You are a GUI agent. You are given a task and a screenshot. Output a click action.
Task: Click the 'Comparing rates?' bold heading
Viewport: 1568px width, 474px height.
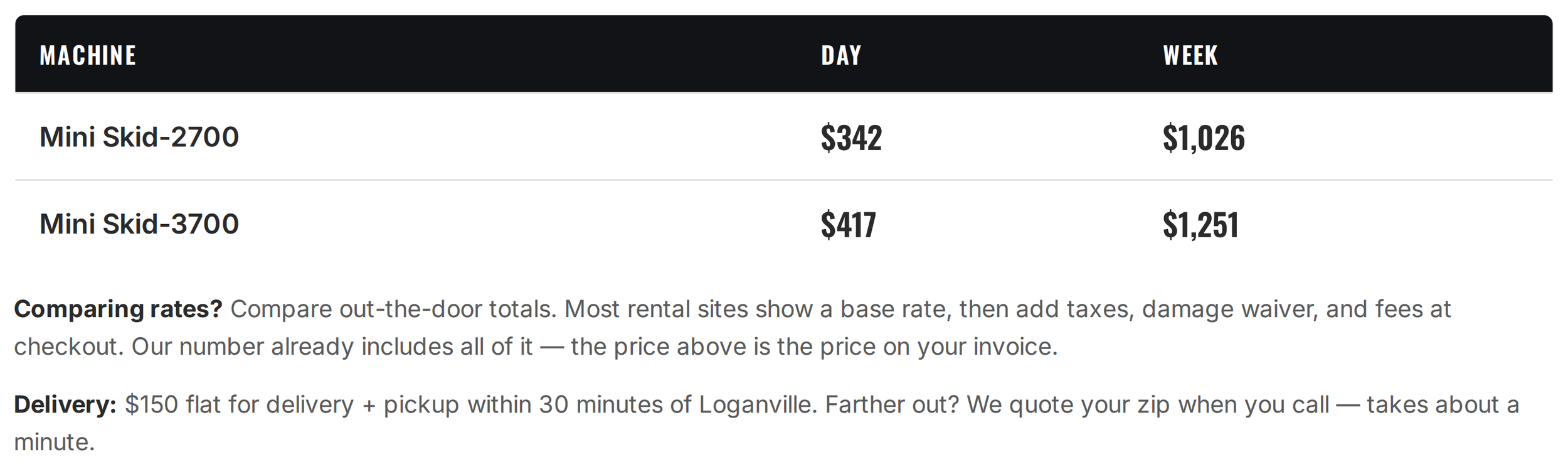pos(119,309)
